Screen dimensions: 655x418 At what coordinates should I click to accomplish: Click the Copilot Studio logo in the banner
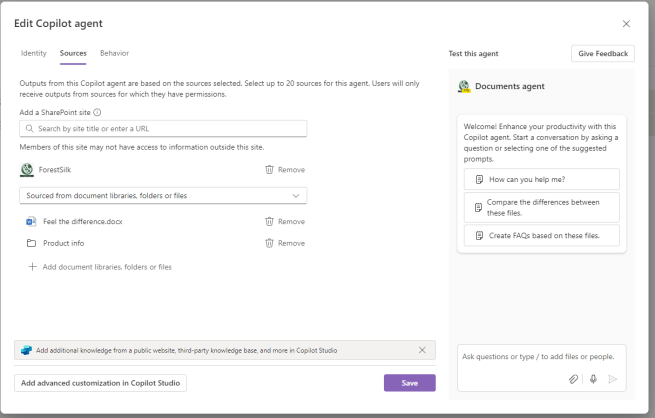[26, 350]
